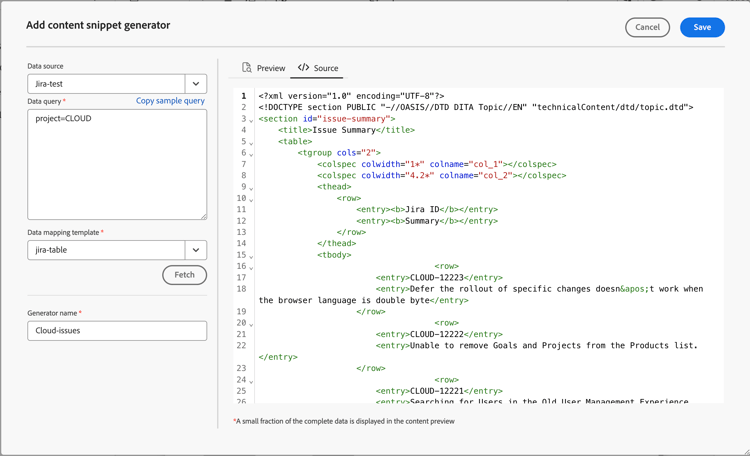This screenshot has height=456, width=750.
Task: Click the Source code brackets icon
Action: (303, 67)
